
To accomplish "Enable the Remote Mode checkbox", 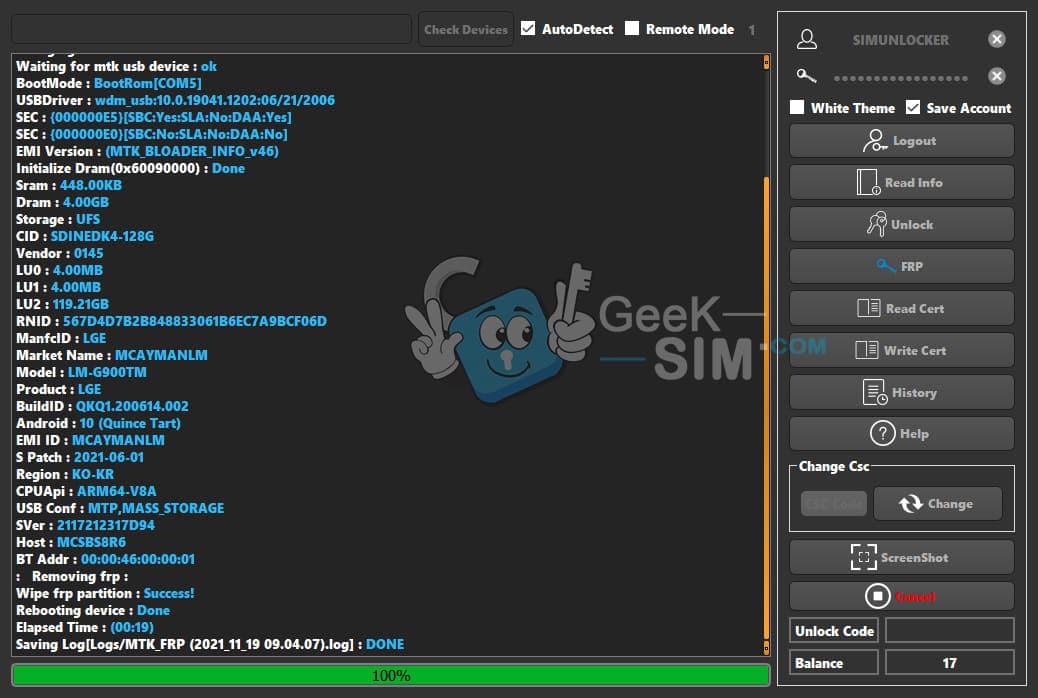I will pyautogui.click(x=632, y=28).
